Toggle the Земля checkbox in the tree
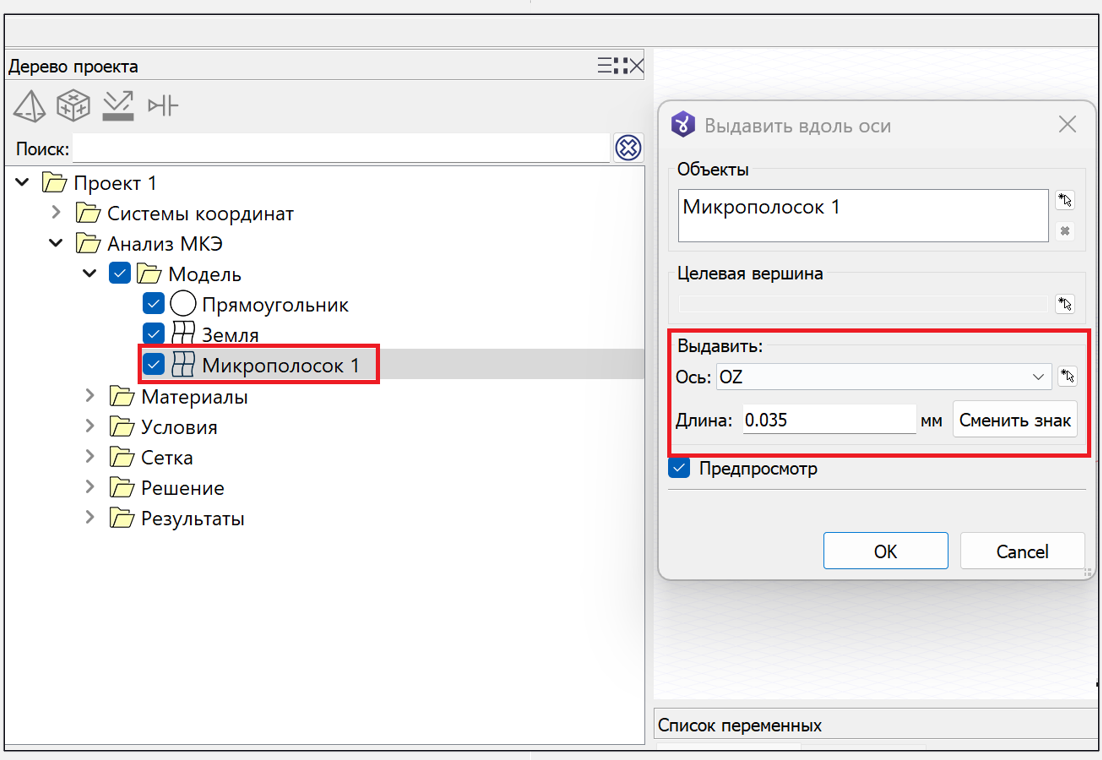 153,334
